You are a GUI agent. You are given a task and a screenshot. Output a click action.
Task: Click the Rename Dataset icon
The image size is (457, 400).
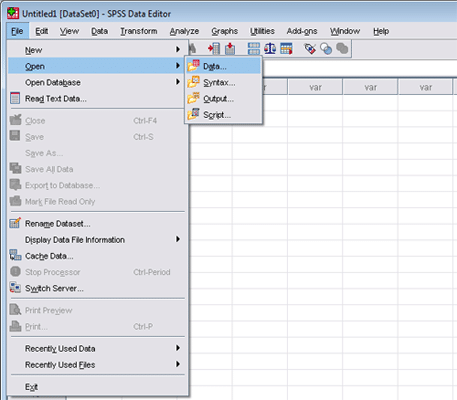pos(15,223)
